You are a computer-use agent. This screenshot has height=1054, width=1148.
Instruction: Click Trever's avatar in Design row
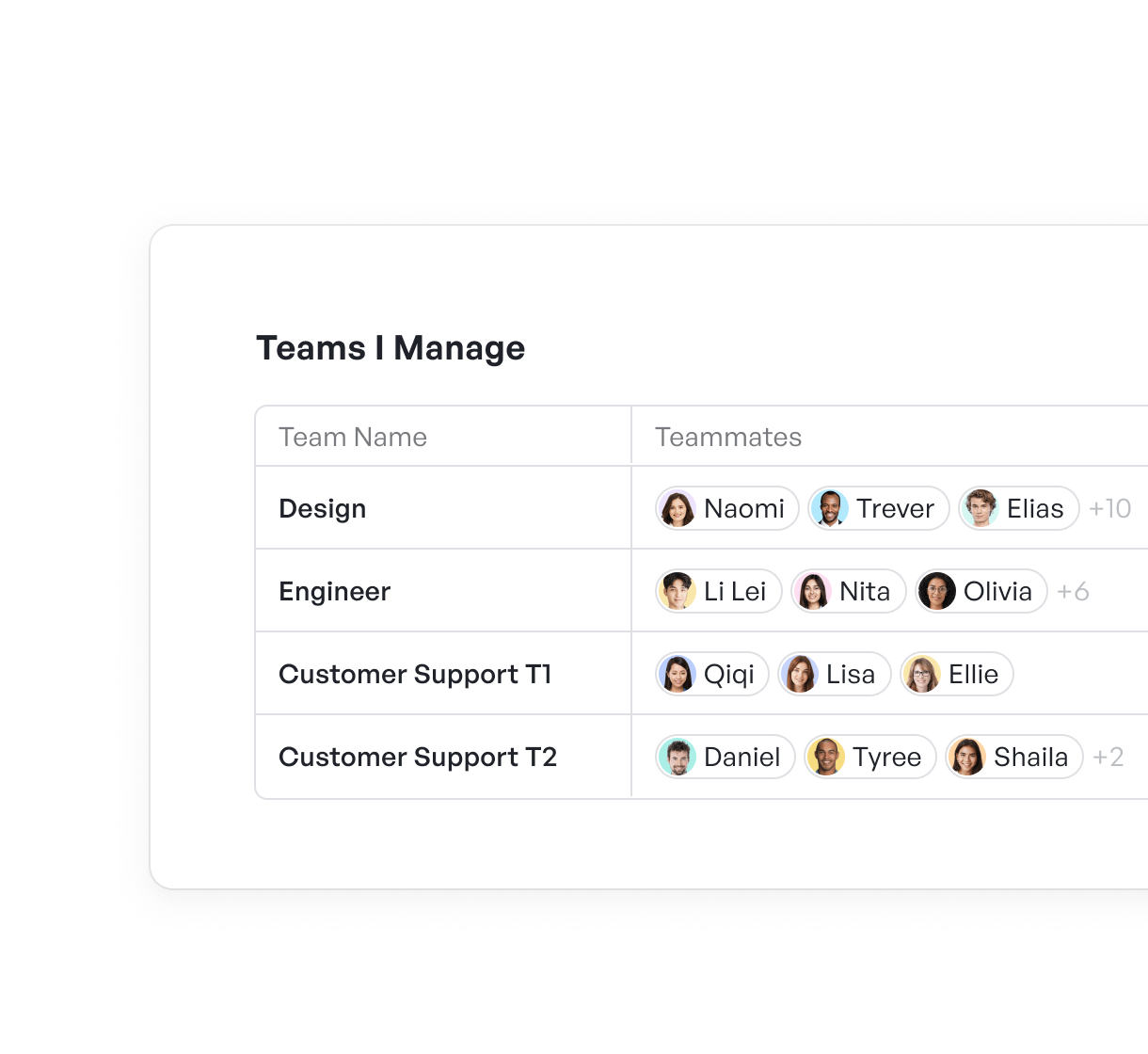pyautogui.click(x=830, y=509)
